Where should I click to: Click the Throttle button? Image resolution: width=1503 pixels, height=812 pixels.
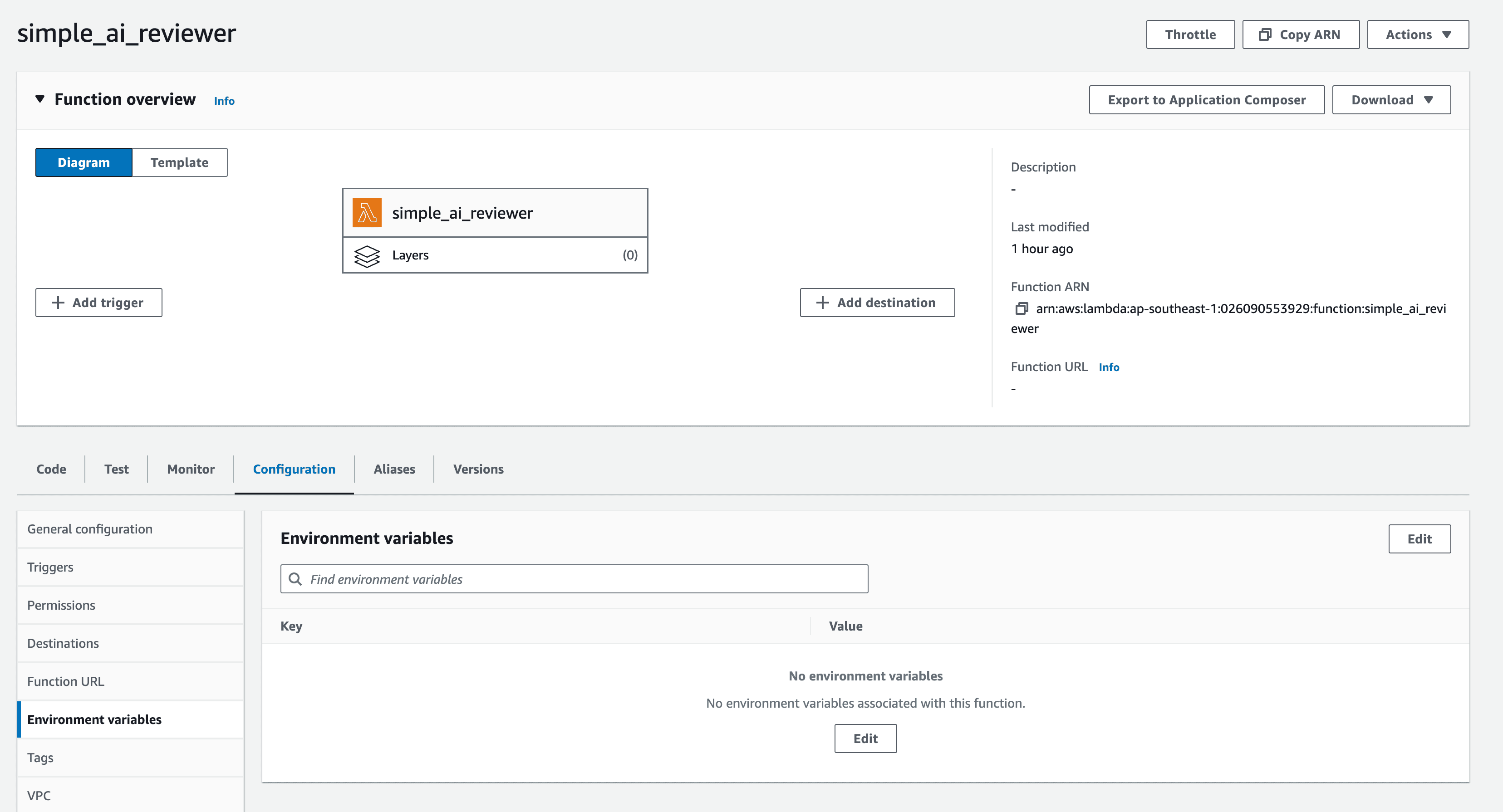coord(1190,34)
